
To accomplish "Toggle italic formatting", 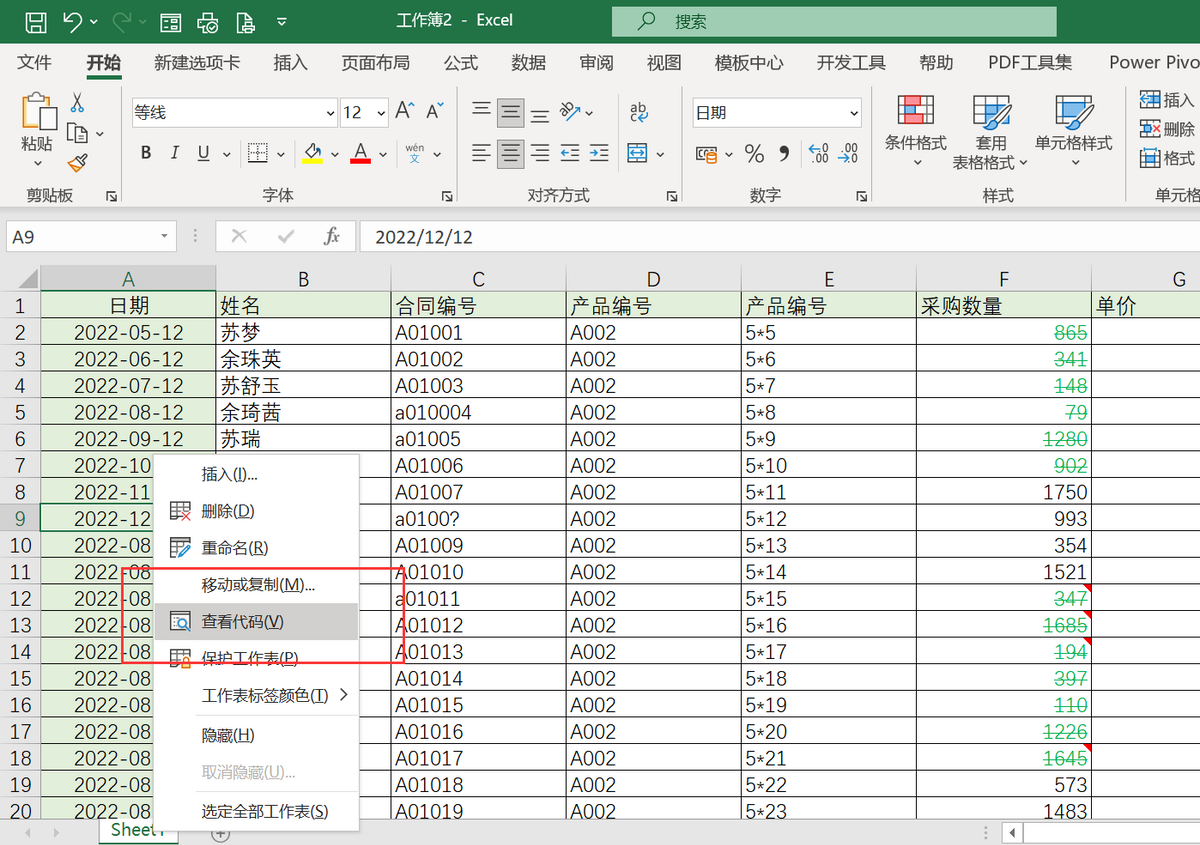I will 175,153.
